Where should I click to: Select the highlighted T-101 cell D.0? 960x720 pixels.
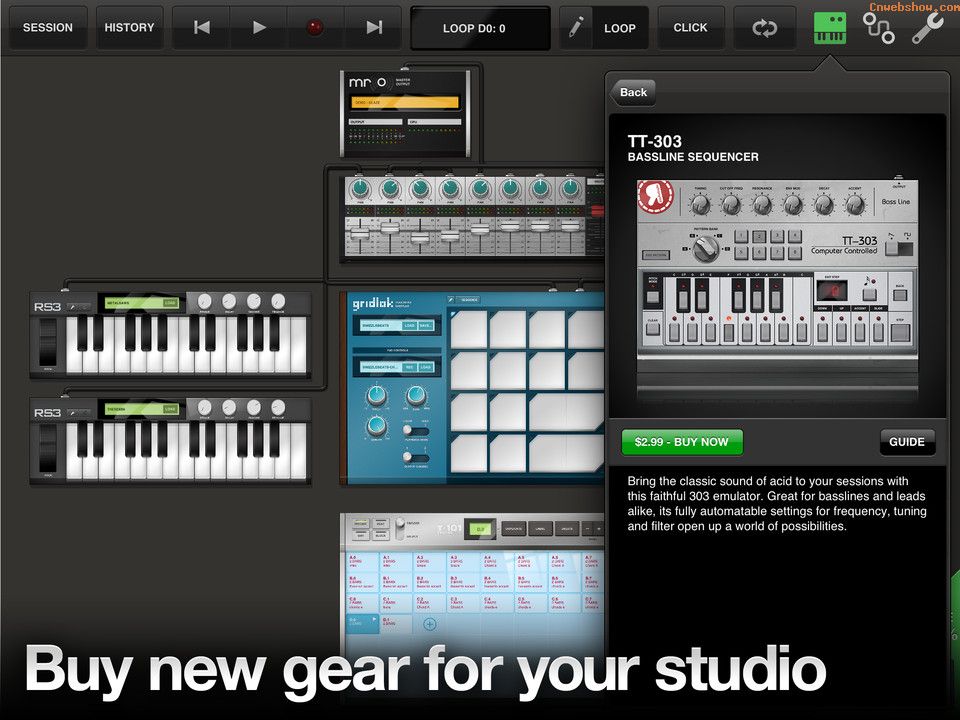pos(362,624)
